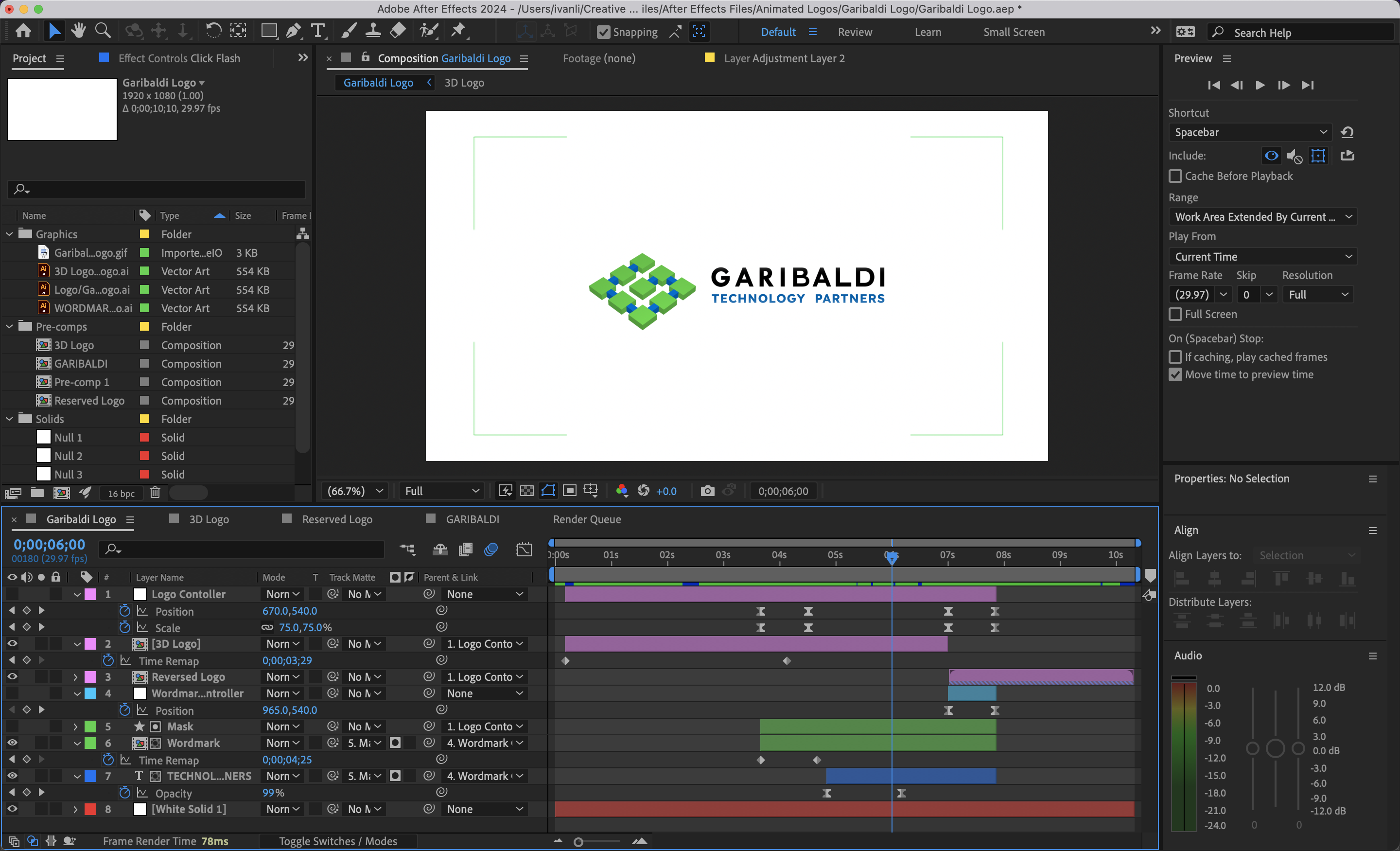The height and width of the screenshot is (851, 1400).
Task: Open Effect Controls Click Flash tab
Action: [x=179, y=58]
